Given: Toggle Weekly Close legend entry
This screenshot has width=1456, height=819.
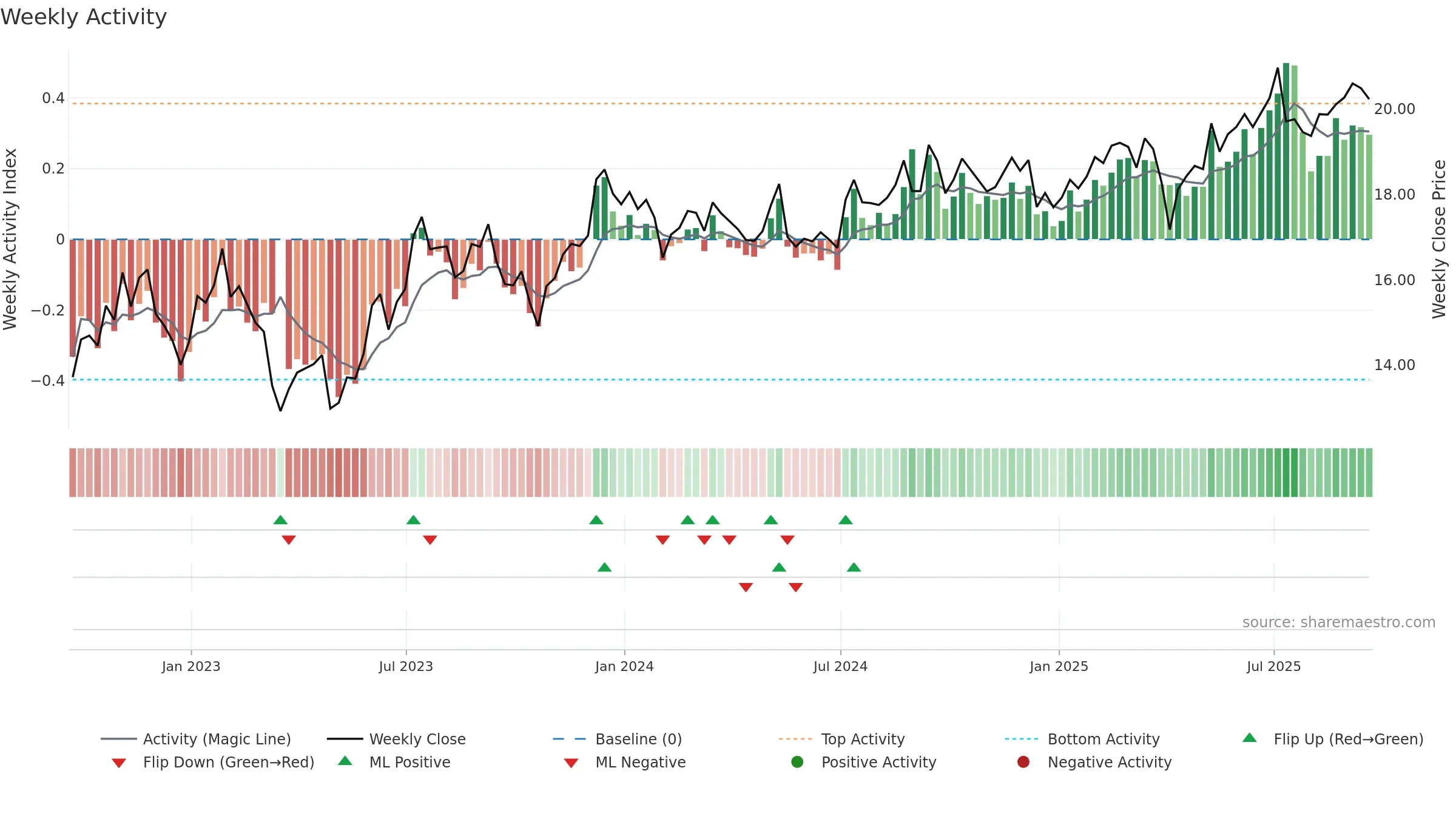Looking at the screenshot, I should 396,739.
